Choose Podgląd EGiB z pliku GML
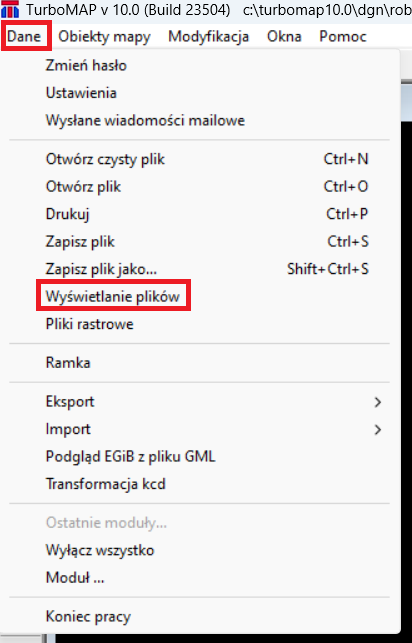 [200, 456]
